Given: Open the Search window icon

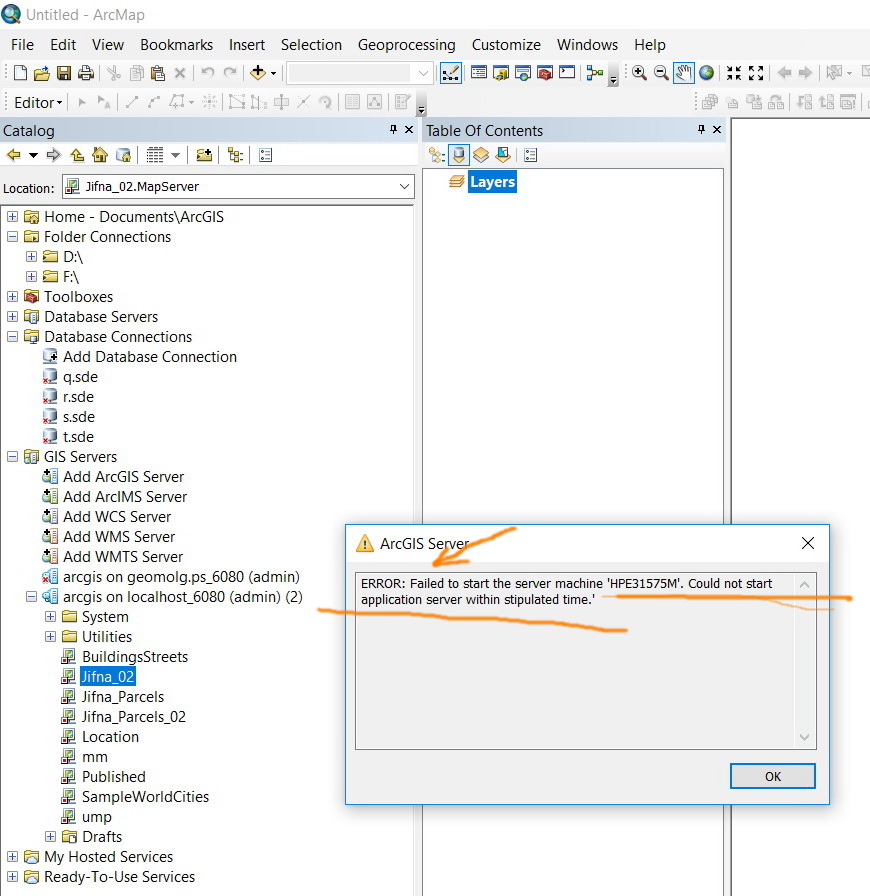Looking at the screenshot, I should (522, 73).
